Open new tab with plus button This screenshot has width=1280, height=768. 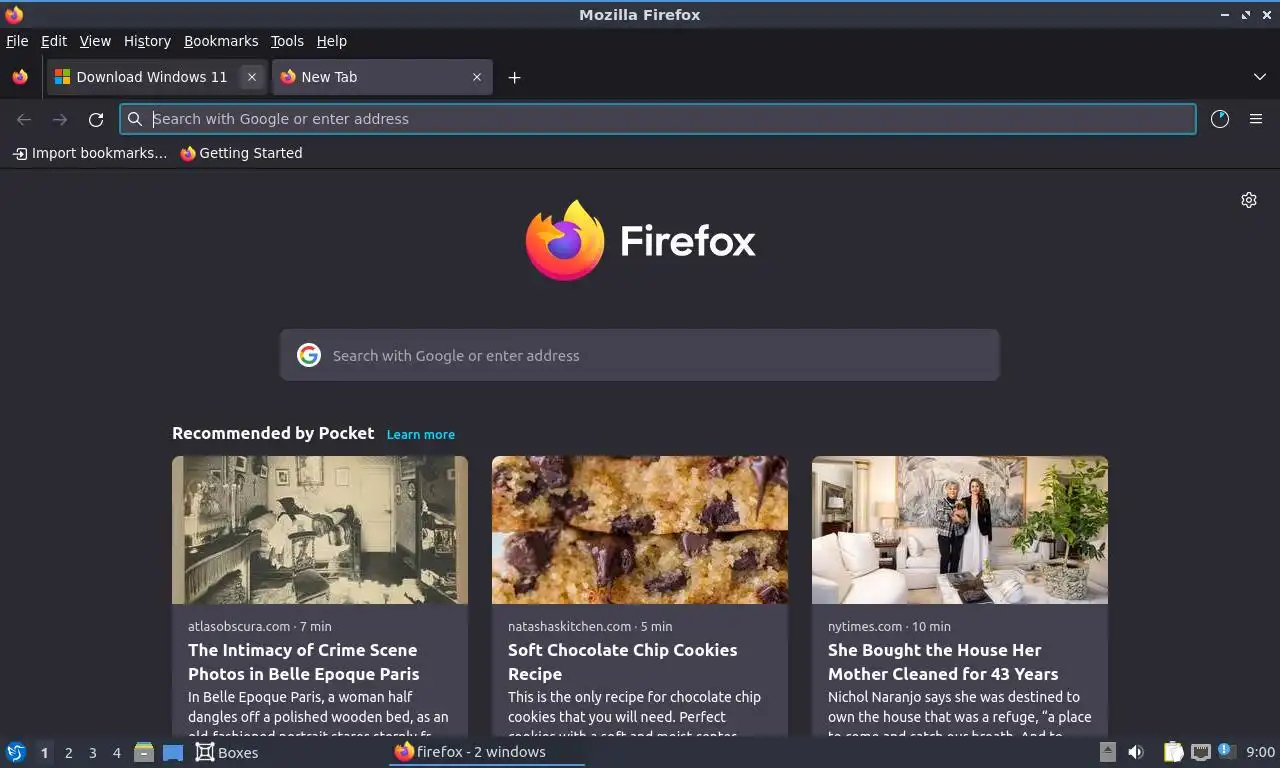click(x=514, y=77)
